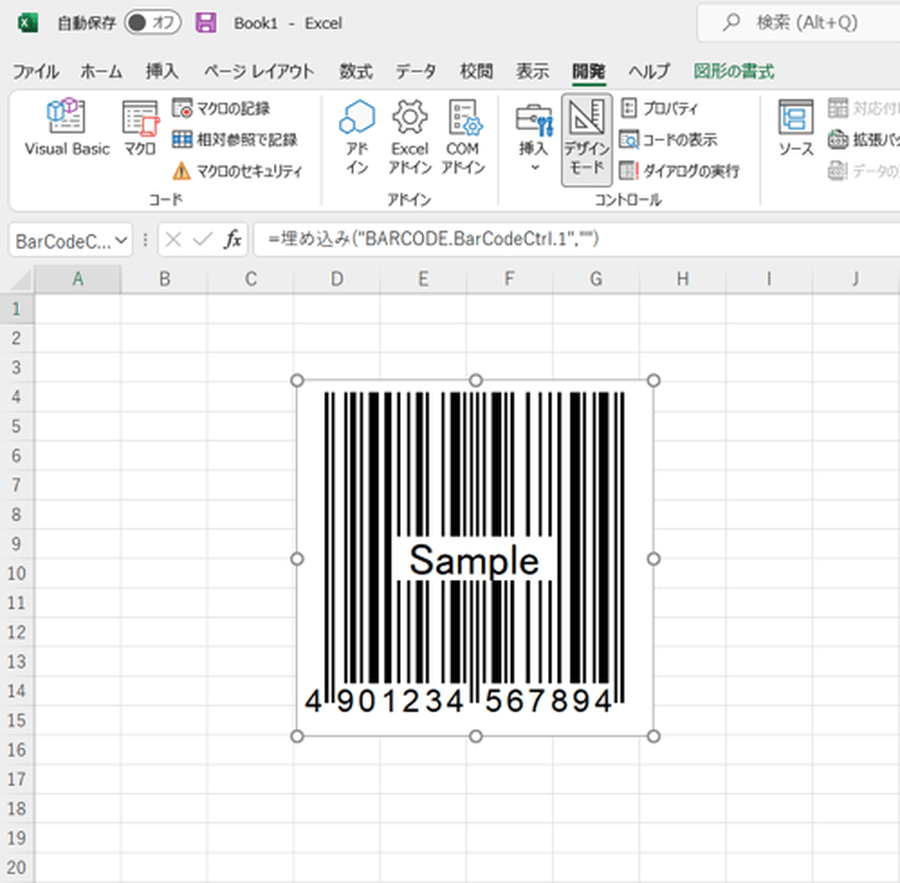Select row 1 header
Image resolution: width=900 pixels, height=883 pixels.
17,309
